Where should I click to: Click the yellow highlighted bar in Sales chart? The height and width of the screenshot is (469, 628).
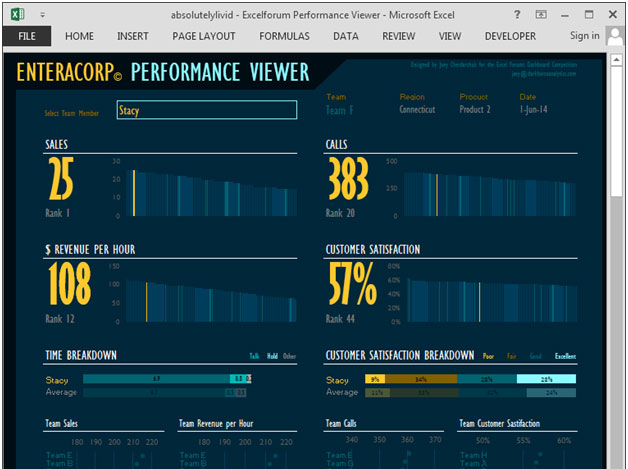click(134, 193)
